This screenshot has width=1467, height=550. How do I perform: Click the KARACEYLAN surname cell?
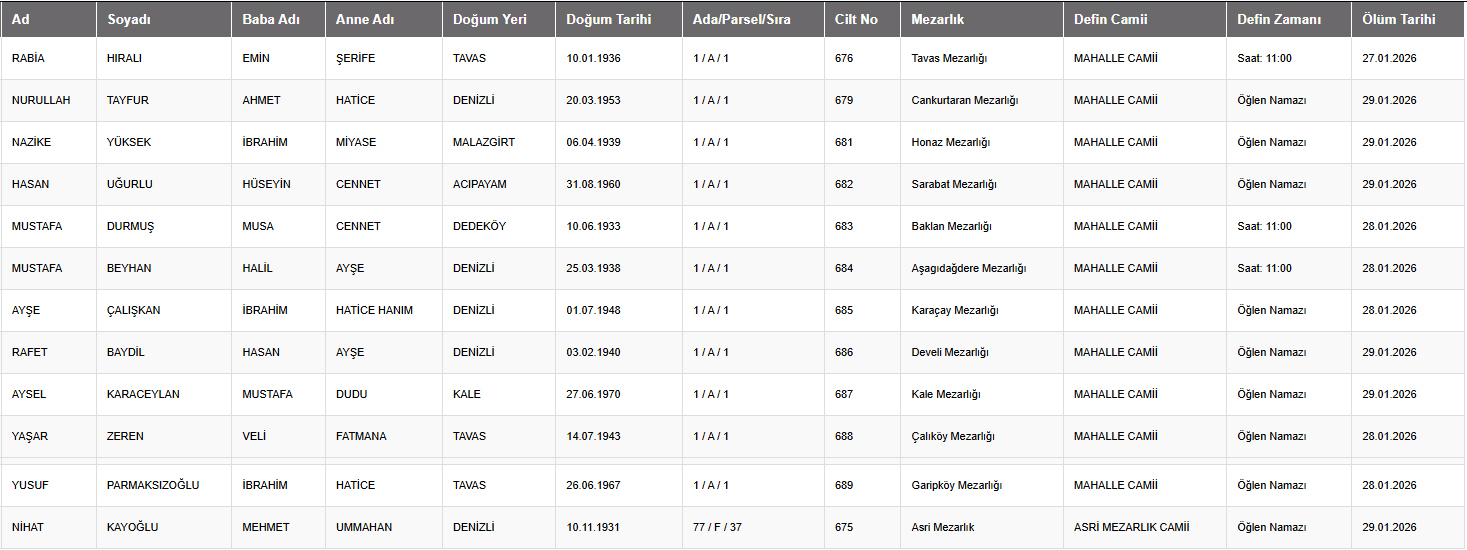click(143, 394)
